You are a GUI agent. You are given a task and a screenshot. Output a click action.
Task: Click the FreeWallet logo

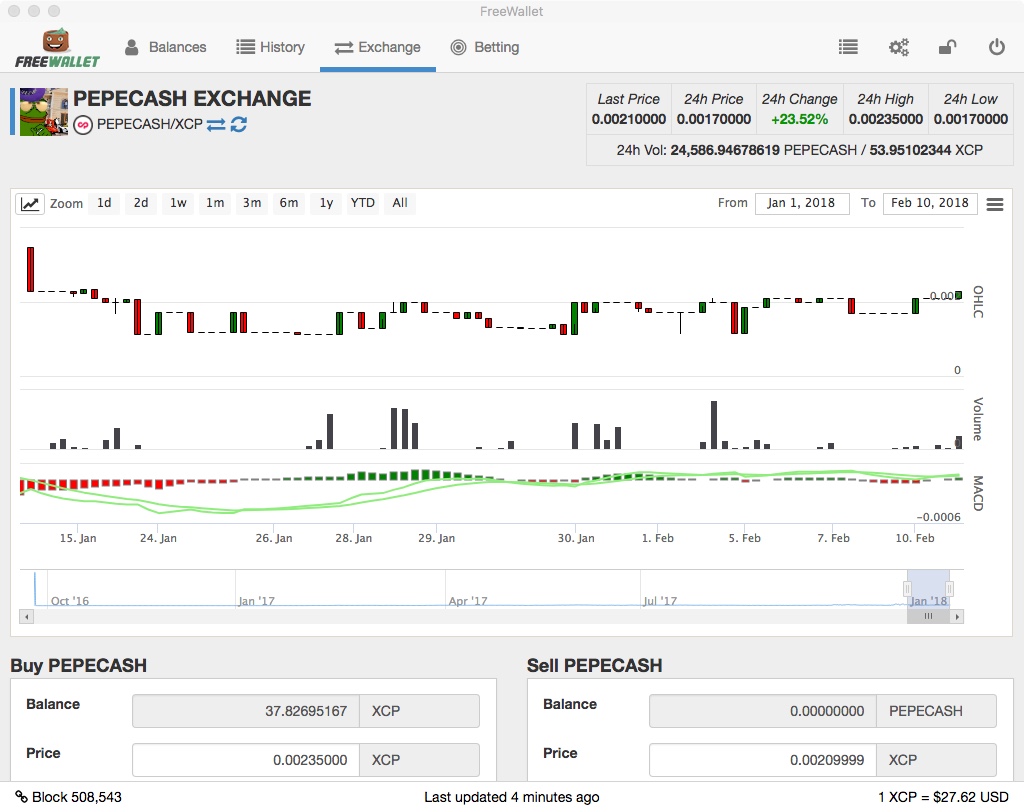[57, 48]
